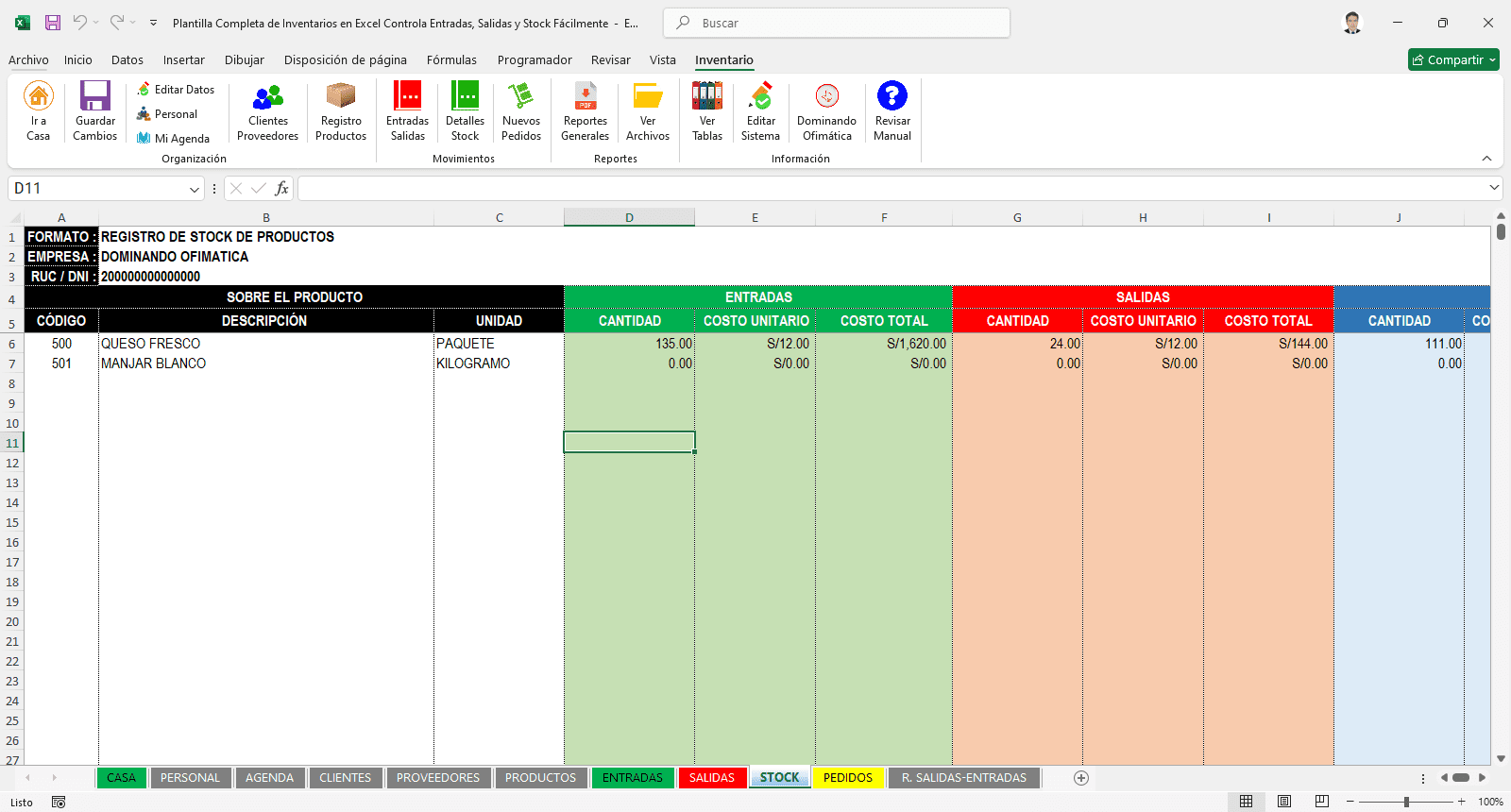
Task: Click the Buscar search box
Action: (837, 23)
